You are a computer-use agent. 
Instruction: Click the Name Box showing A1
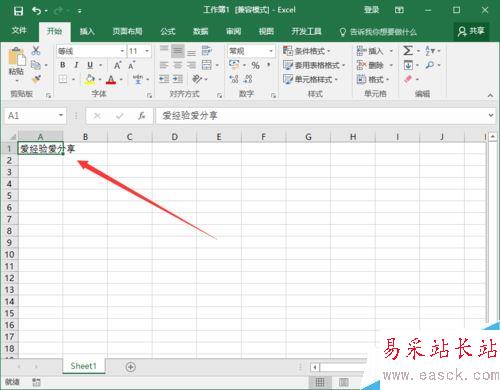point(35,116)
